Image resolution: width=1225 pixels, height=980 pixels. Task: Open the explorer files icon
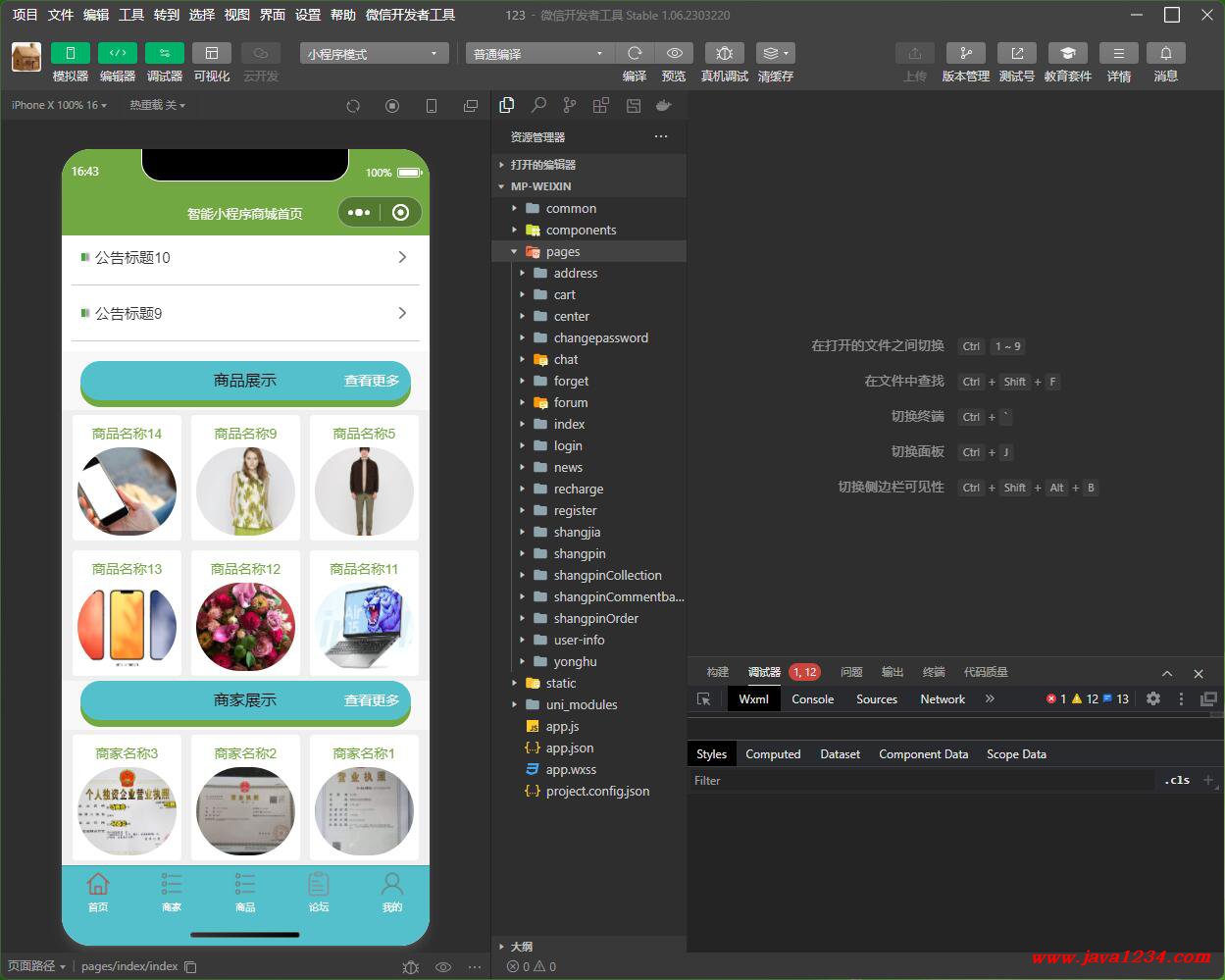[x=507, y=105]
